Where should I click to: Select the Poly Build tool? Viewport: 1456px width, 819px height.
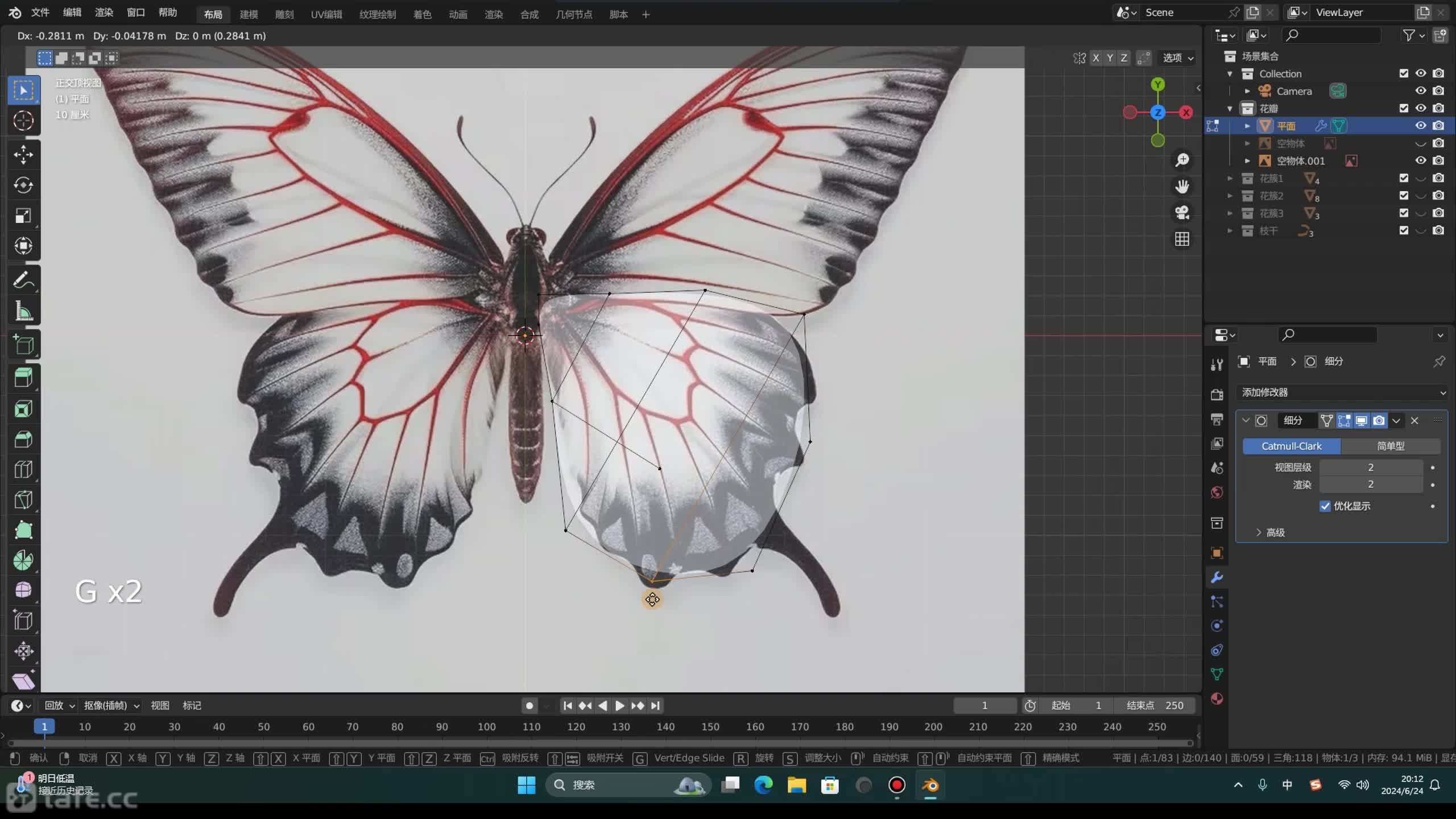(x=23, y=530)
